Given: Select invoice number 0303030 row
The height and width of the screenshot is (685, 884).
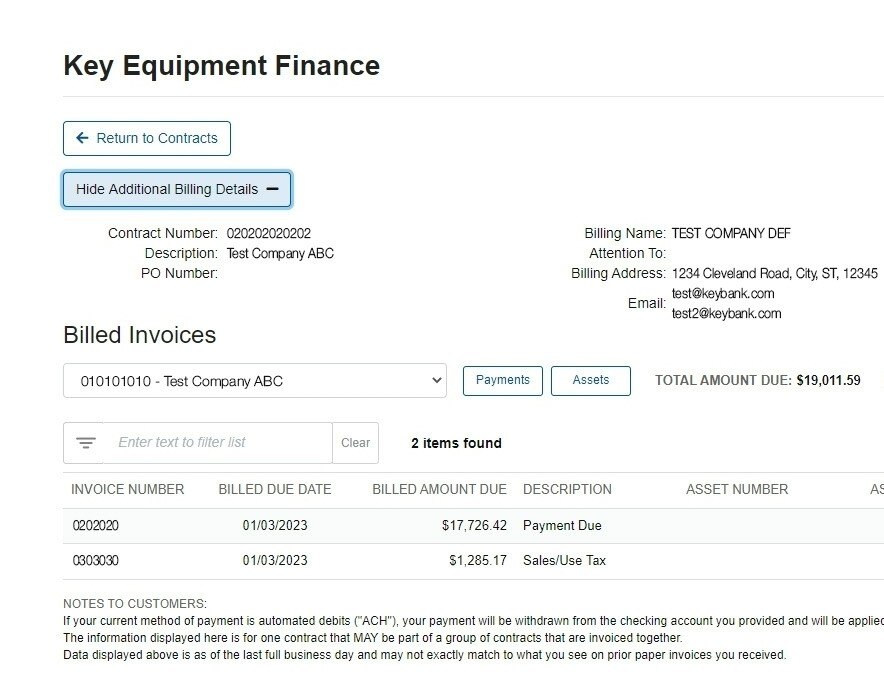Looking at the screenshot, I should [96, 561].
